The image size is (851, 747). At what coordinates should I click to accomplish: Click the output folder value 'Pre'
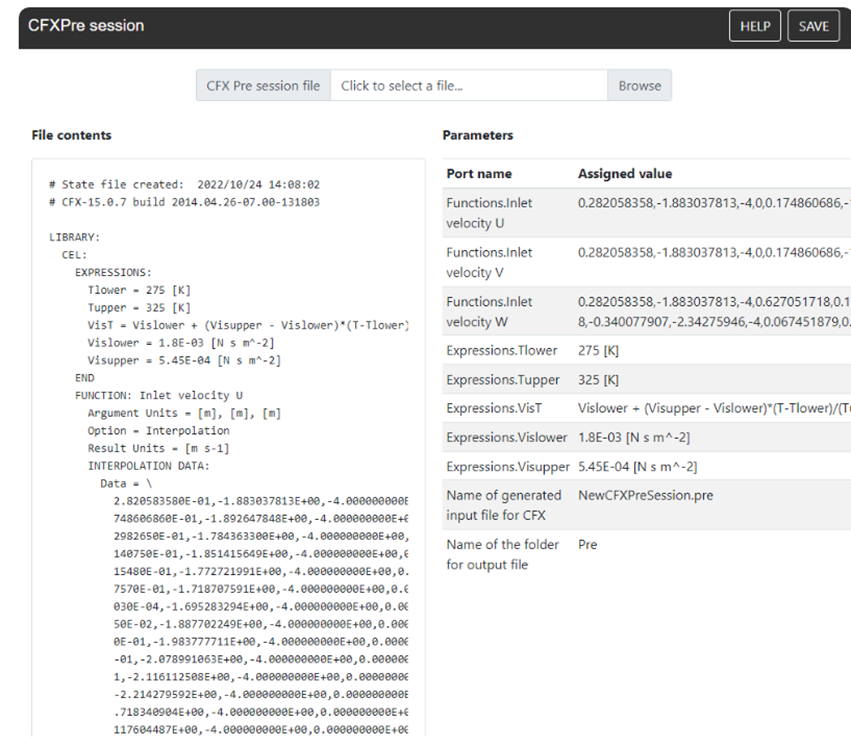[588, 546]
